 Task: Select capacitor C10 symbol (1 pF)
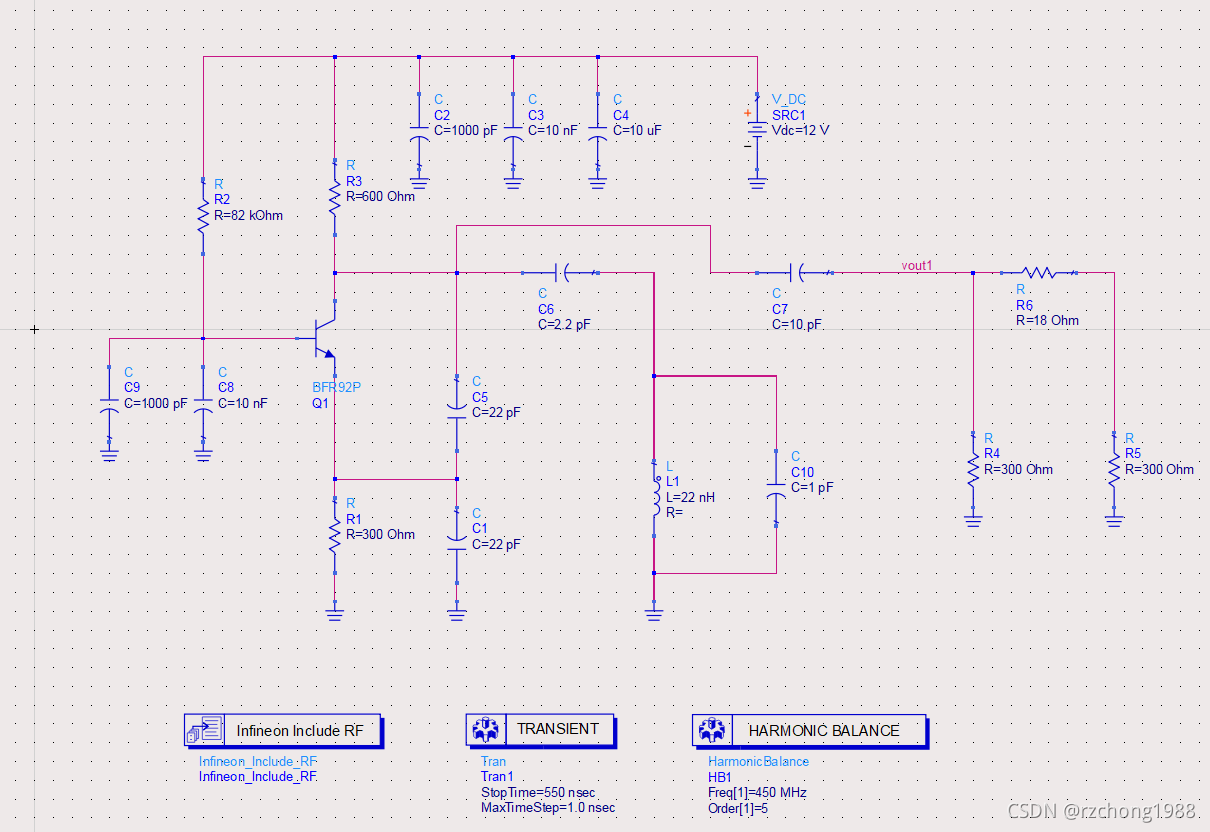pos(776,489)
